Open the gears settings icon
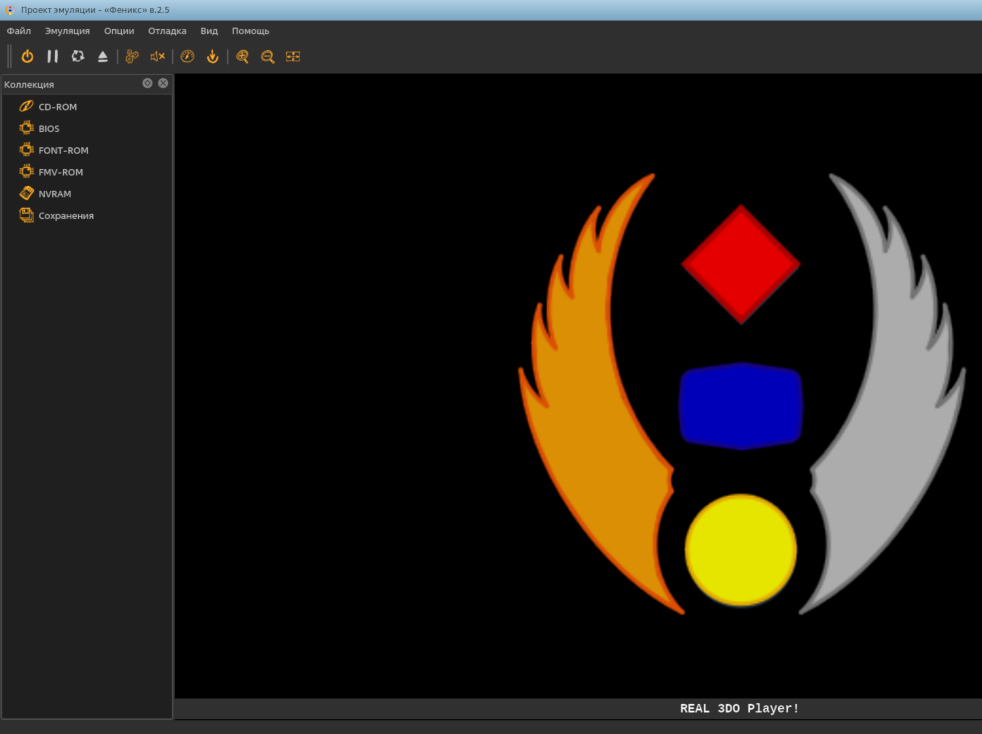The height and width of the screenshot is (734, 982). [132, 56]
